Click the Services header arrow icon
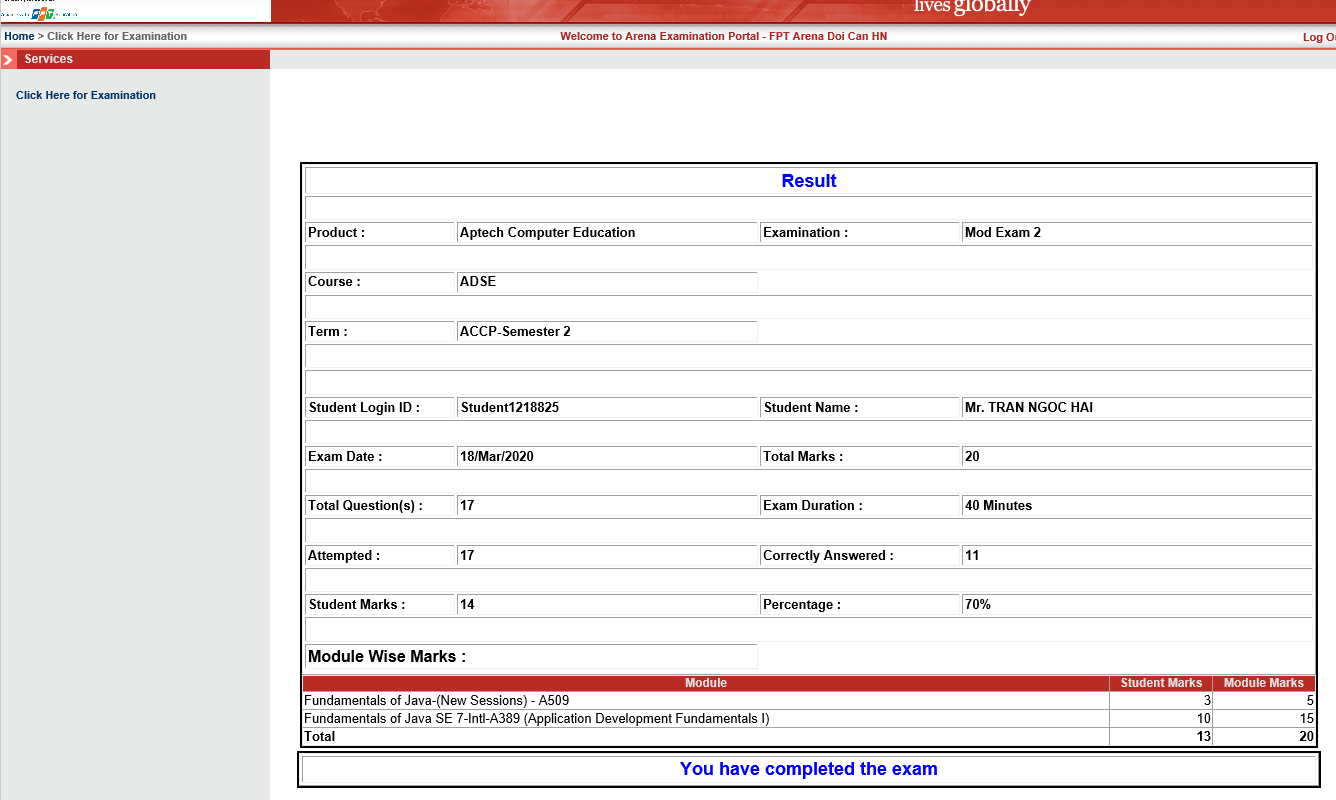The height and width of the screenshot is (800, 1336). click(x=8, y=60)
